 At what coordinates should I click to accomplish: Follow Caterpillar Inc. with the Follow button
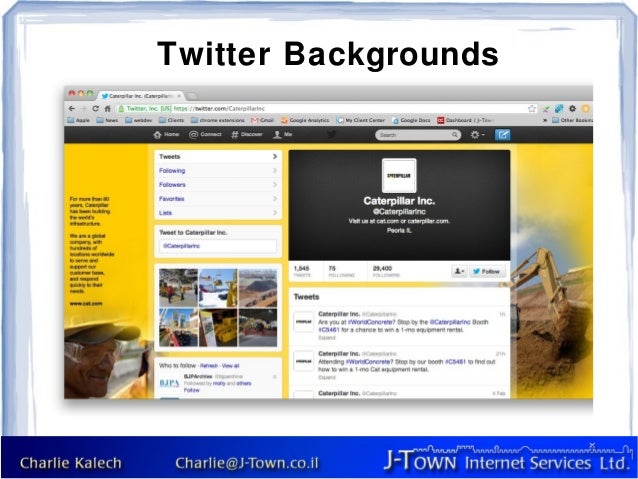pyautogui.click(x=487, y=271)
